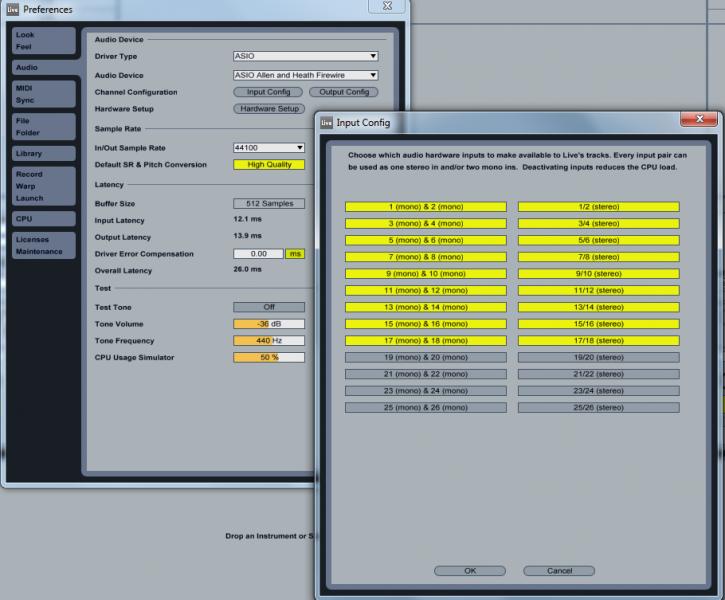Enable 21 (mono) & 22 (mono) inputs
The width and height of the screenshot is (725, 600).
426,374
